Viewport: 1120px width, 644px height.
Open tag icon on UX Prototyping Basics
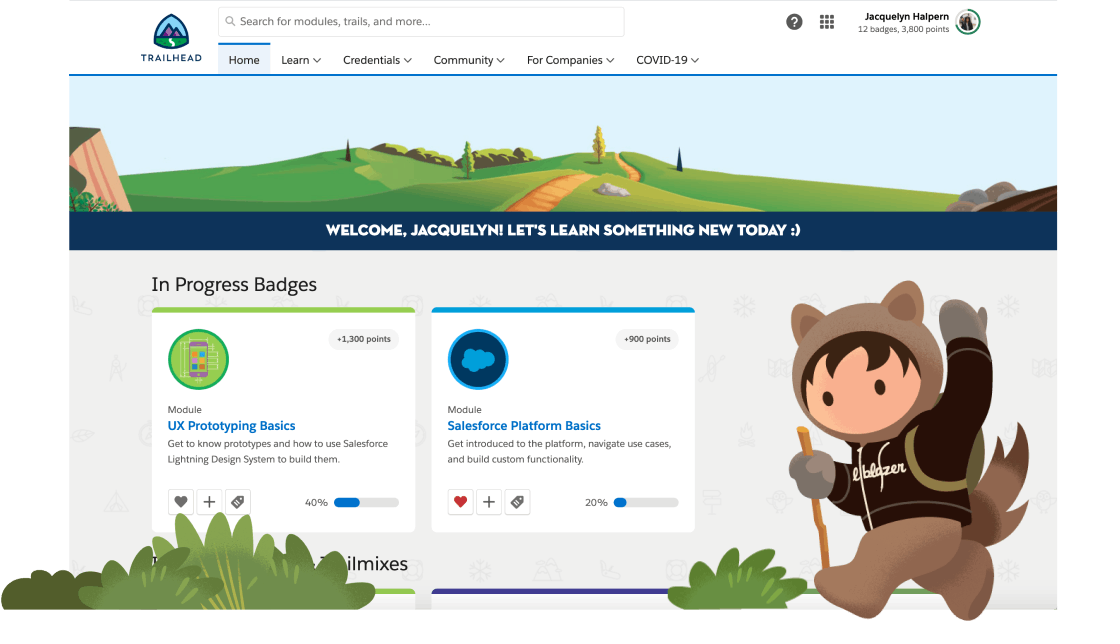238,502
